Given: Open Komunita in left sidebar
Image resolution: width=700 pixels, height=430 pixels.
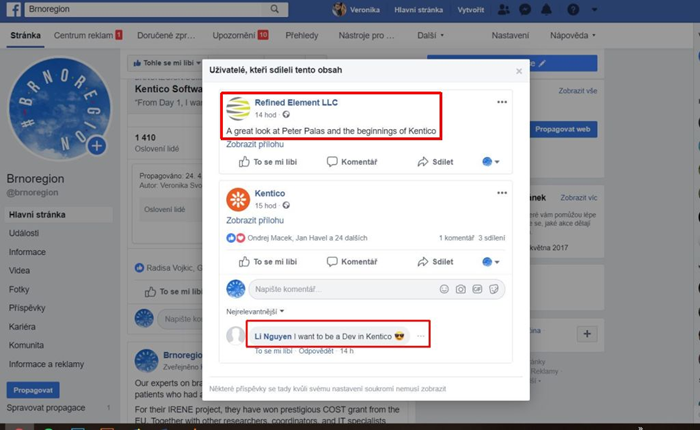Looking at the screenshot, I should [26, 345].
